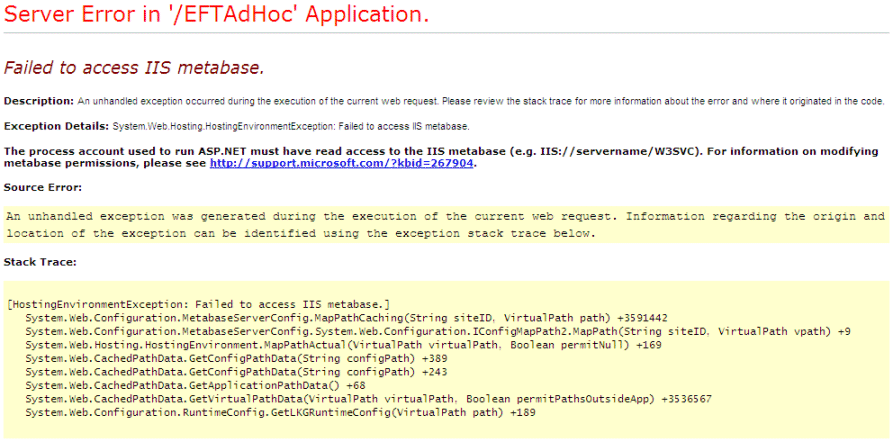Click the 'Description:' label
Viewport: 893px width, 442px height.
(39, 101)
